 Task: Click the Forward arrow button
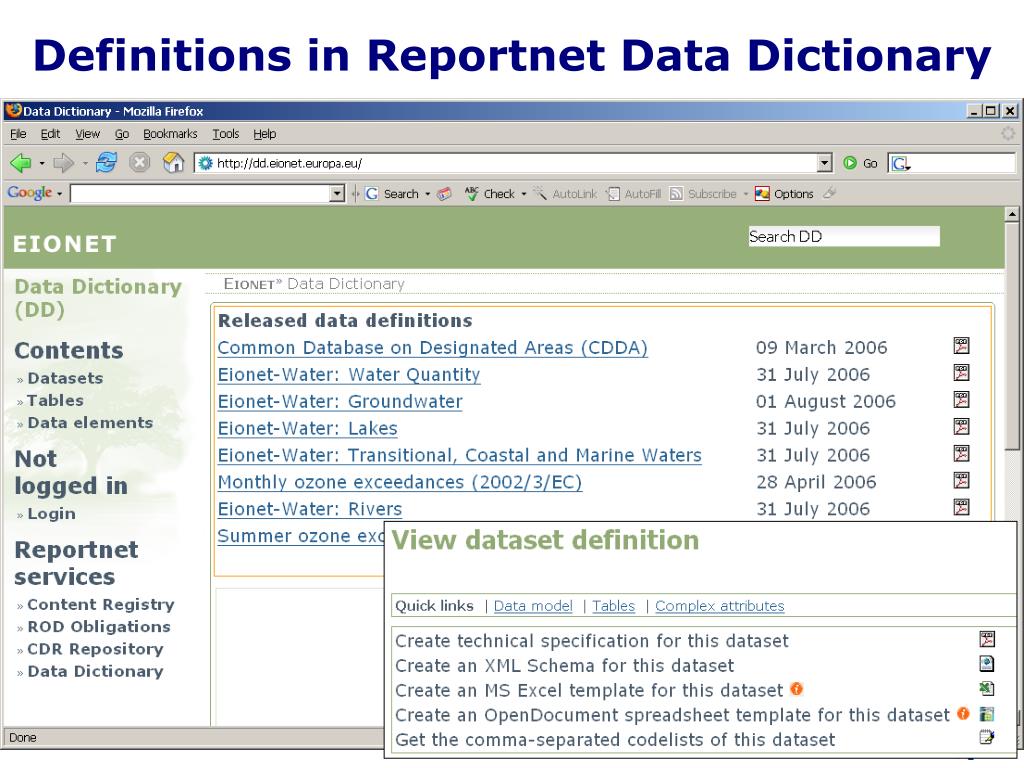63,163
